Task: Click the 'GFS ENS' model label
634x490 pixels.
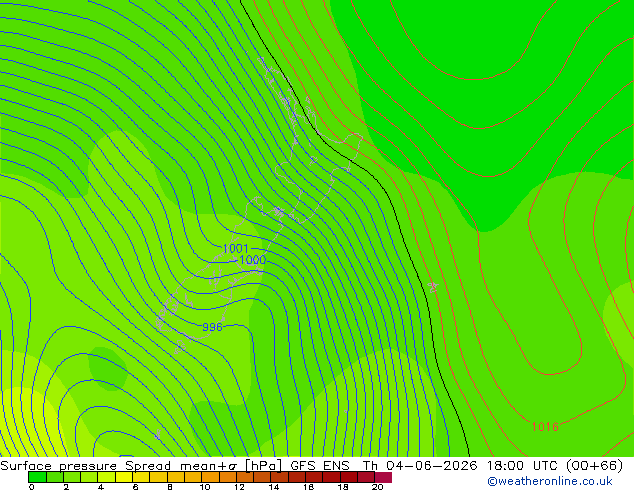Action: [320, 466]
